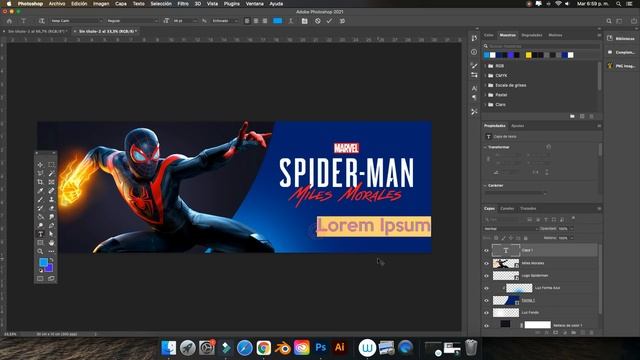Open the anti-aliasing method dropdown

[225, 21]
